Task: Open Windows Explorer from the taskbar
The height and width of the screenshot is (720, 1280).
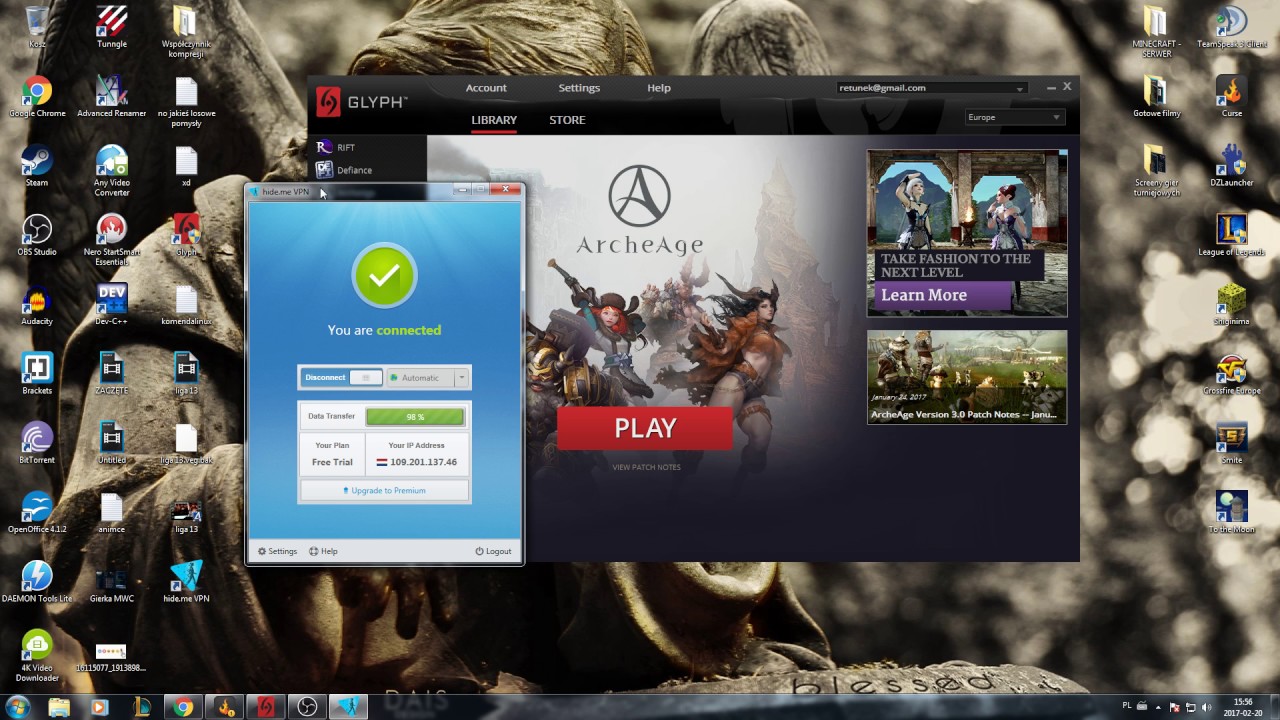Action: pos(59,707)
